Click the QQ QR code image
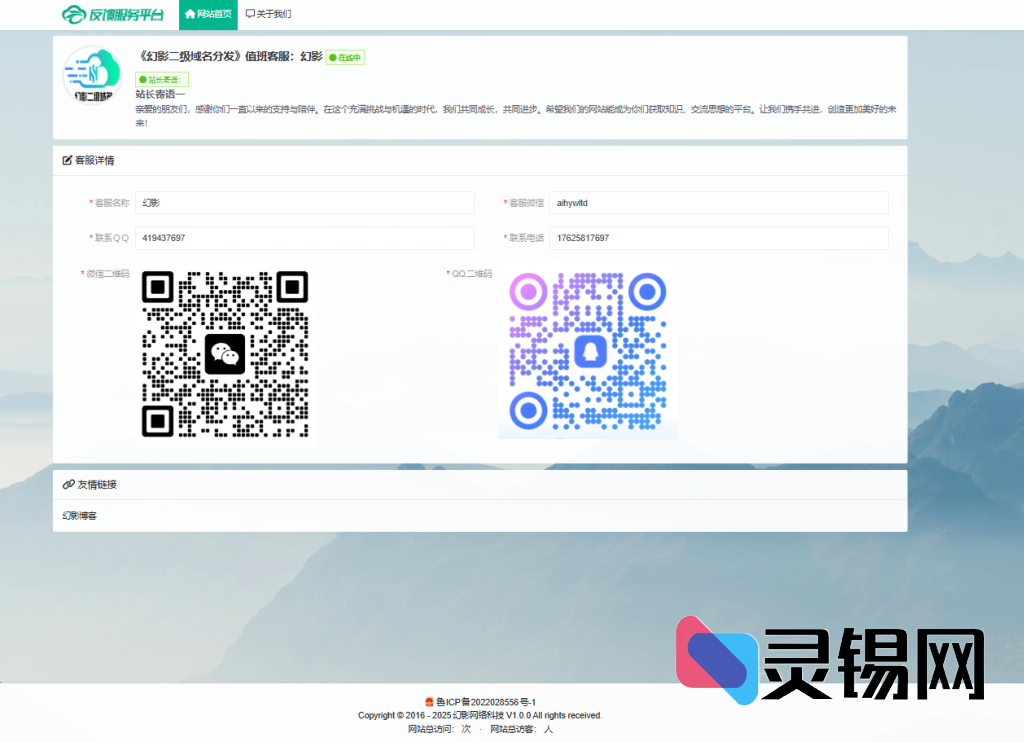The image size is (1024, 742). 588,352
